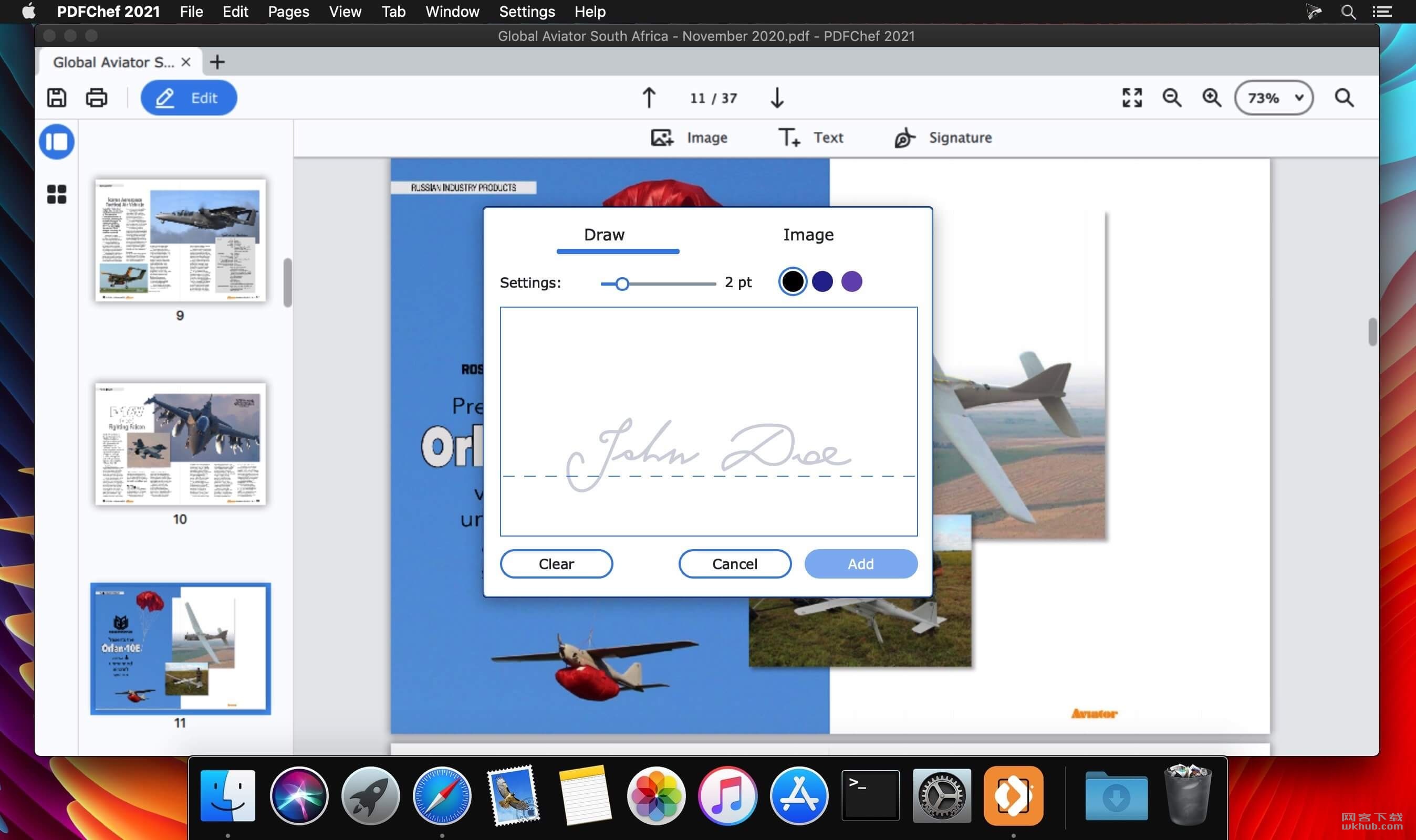Open the Apple menu

[x=29, y=10]
